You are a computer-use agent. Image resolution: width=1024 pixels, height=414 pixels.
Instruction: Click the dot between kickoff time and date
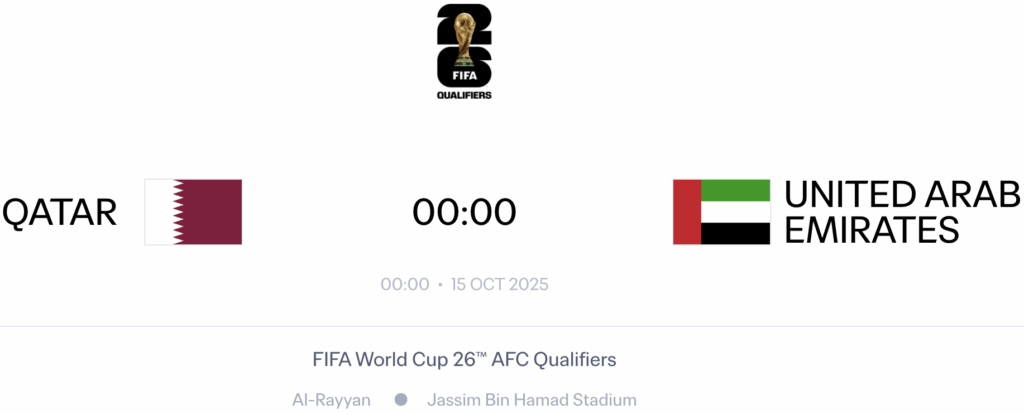click(440, 285)
